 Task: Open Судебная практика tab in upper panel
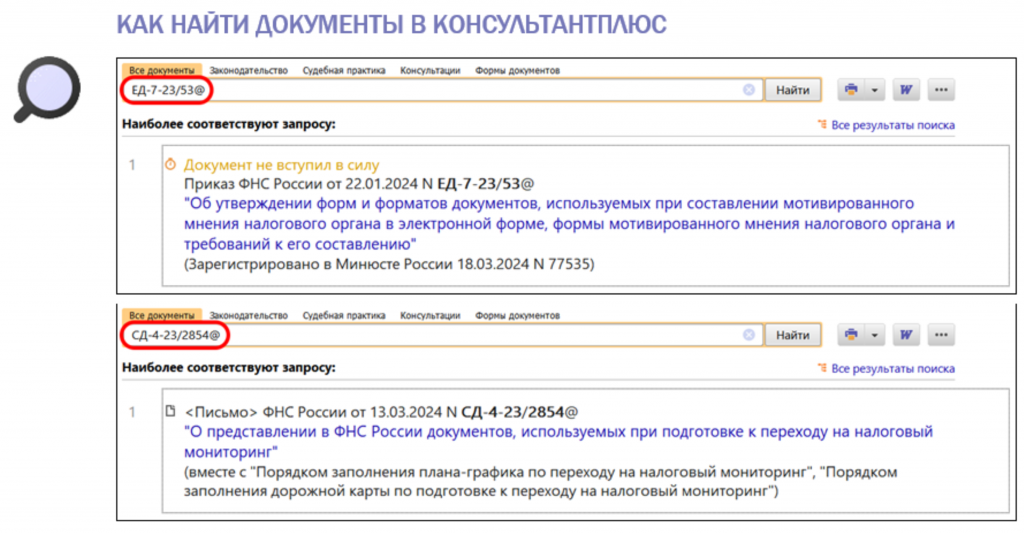(344, 70)
